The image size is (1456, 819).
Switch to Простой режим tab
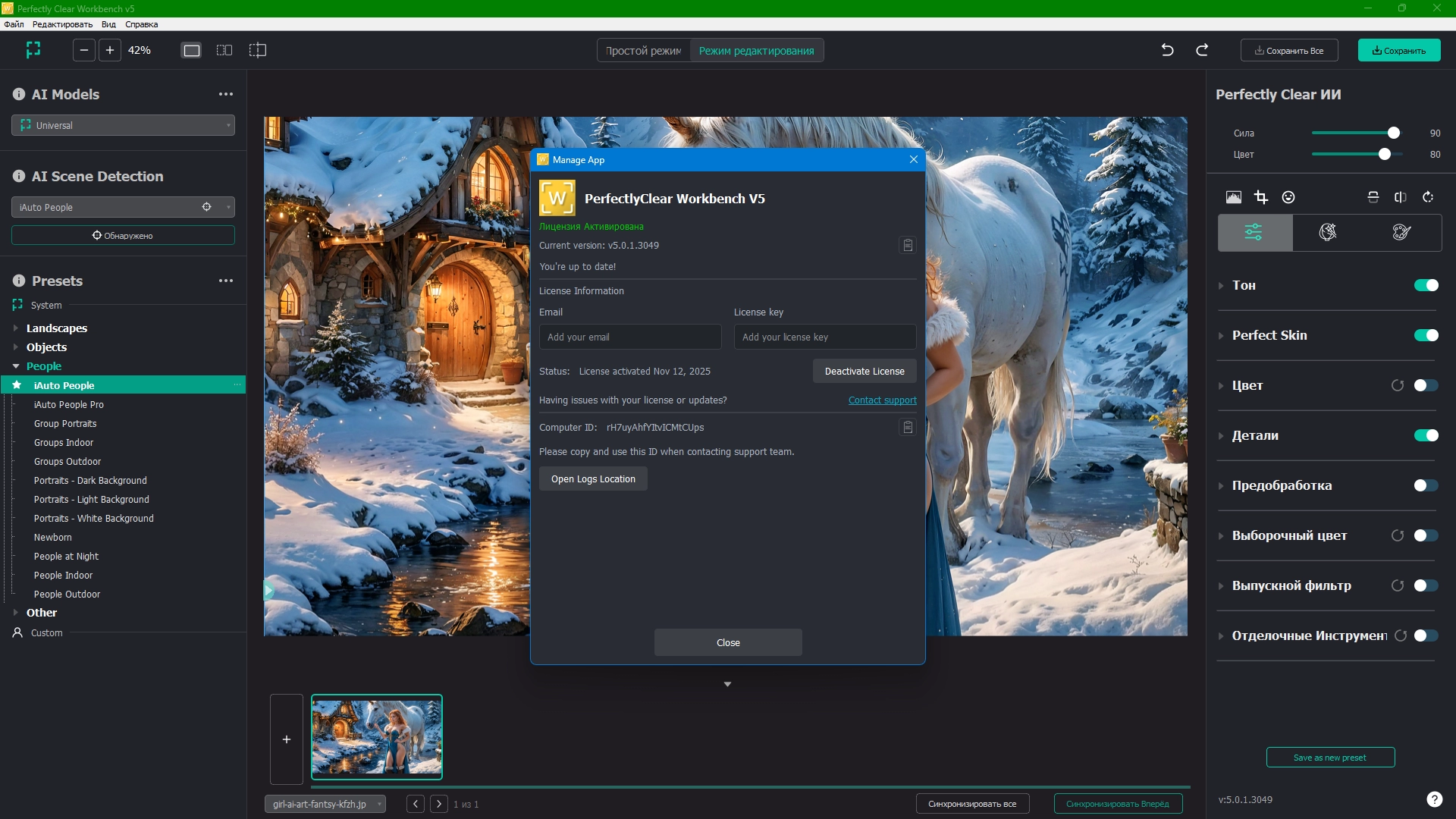click(x=643, y=51)
